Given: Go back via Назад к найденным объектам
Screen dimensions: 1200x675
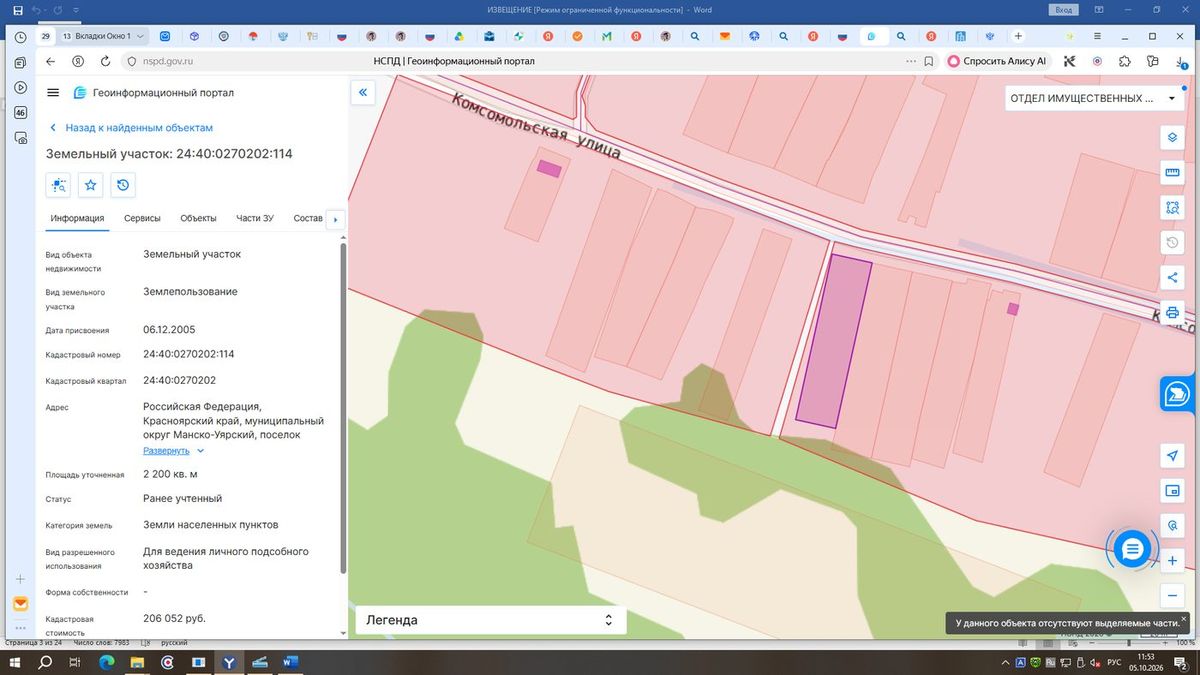Looking at the screenshot, I should click(x=131, y=128).
